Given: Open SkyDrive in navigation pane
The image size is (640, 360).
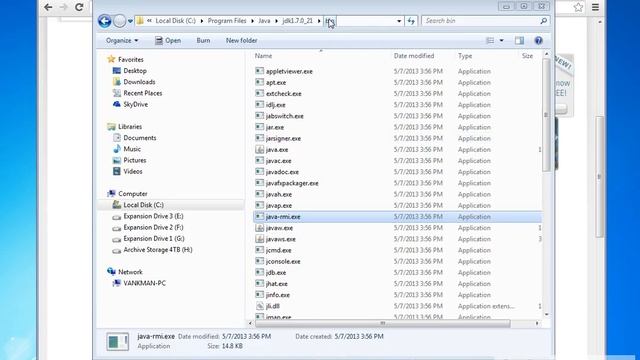Looking at the screenshot, I should (x=136, y=104).
